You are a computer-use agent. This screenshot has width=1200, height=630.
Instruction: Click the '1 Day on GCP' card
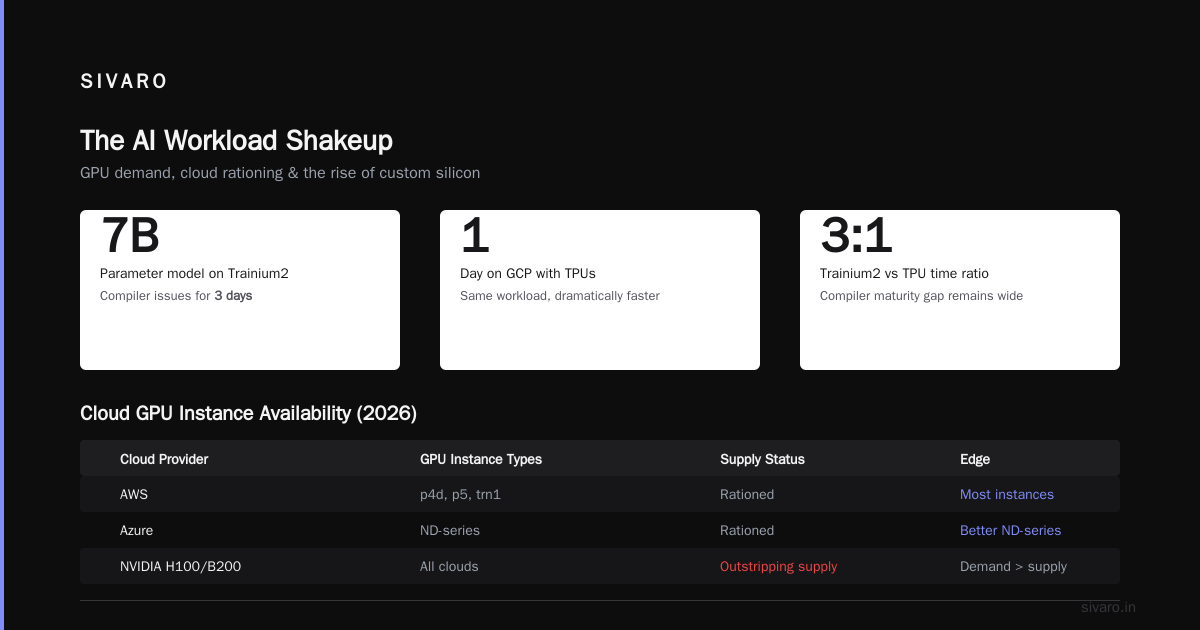tap(600, 290)
